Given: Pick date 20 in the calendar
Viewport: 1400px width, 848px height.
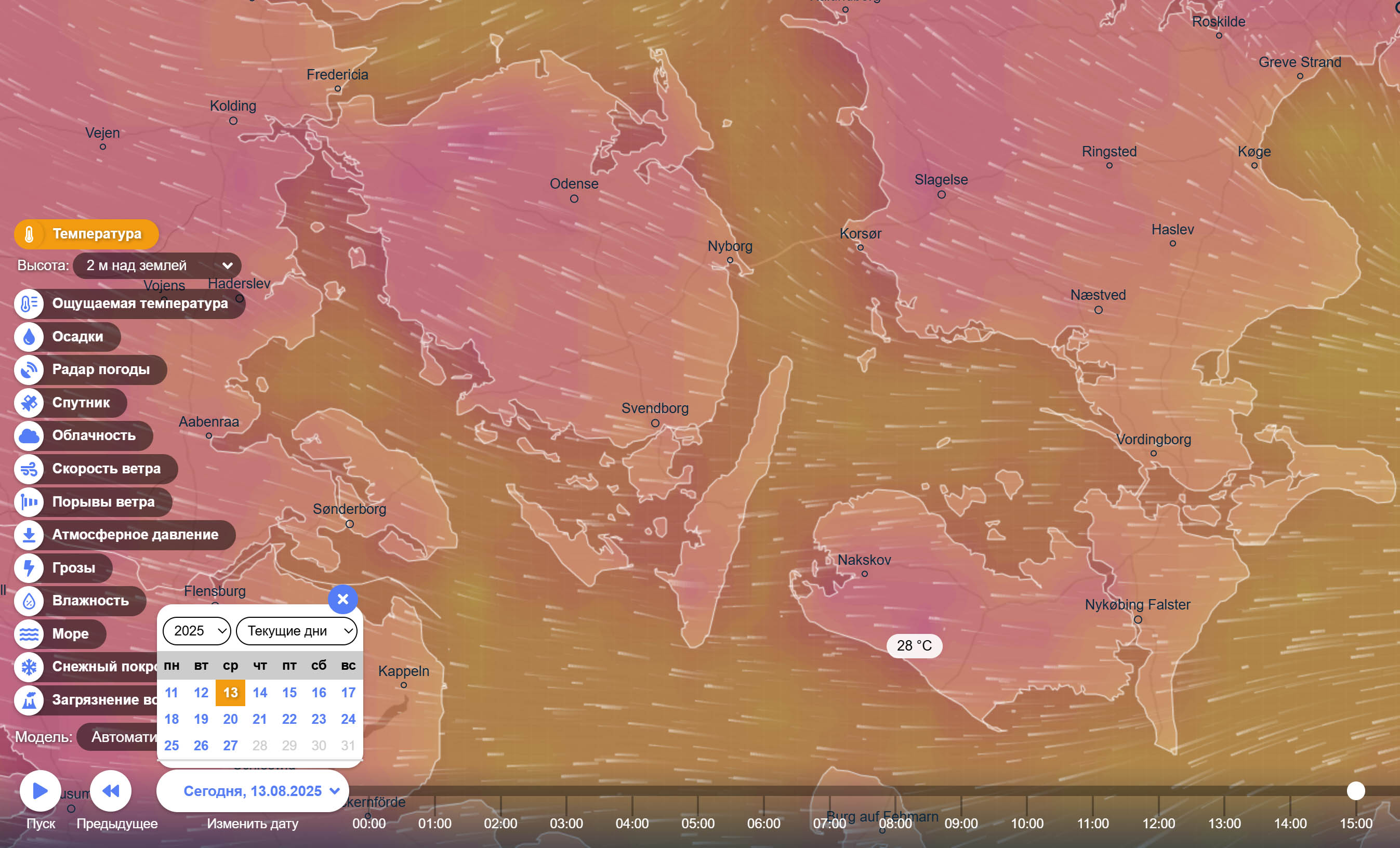Looking at the screenshot, I should point(230,719).
